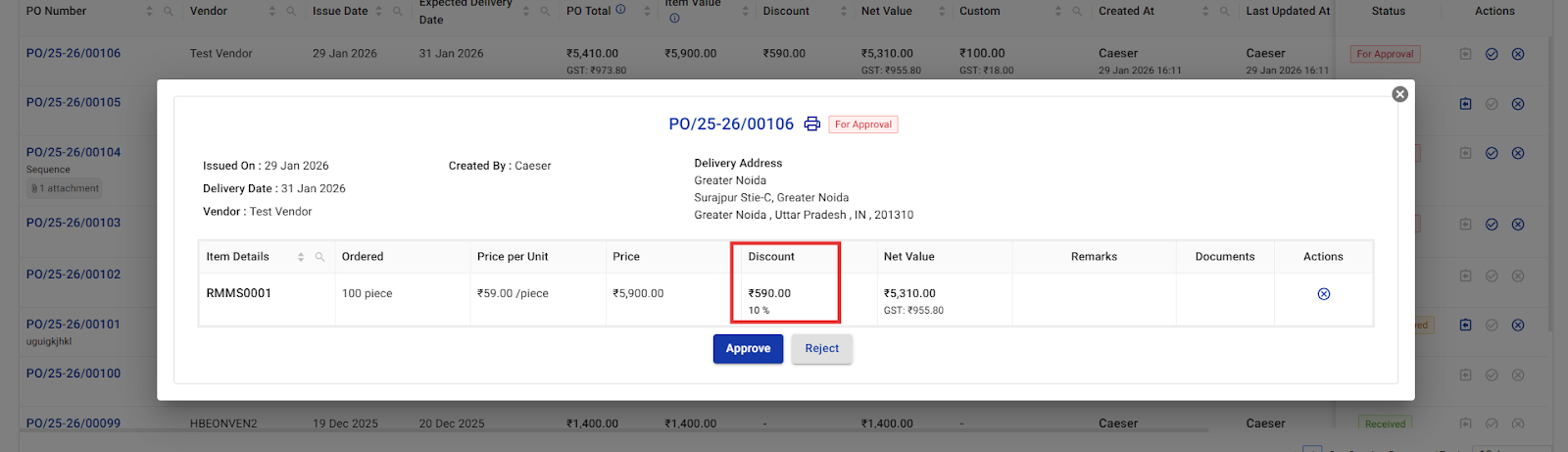Open PO/25-26/00101 link

click(x=73, y=325)
